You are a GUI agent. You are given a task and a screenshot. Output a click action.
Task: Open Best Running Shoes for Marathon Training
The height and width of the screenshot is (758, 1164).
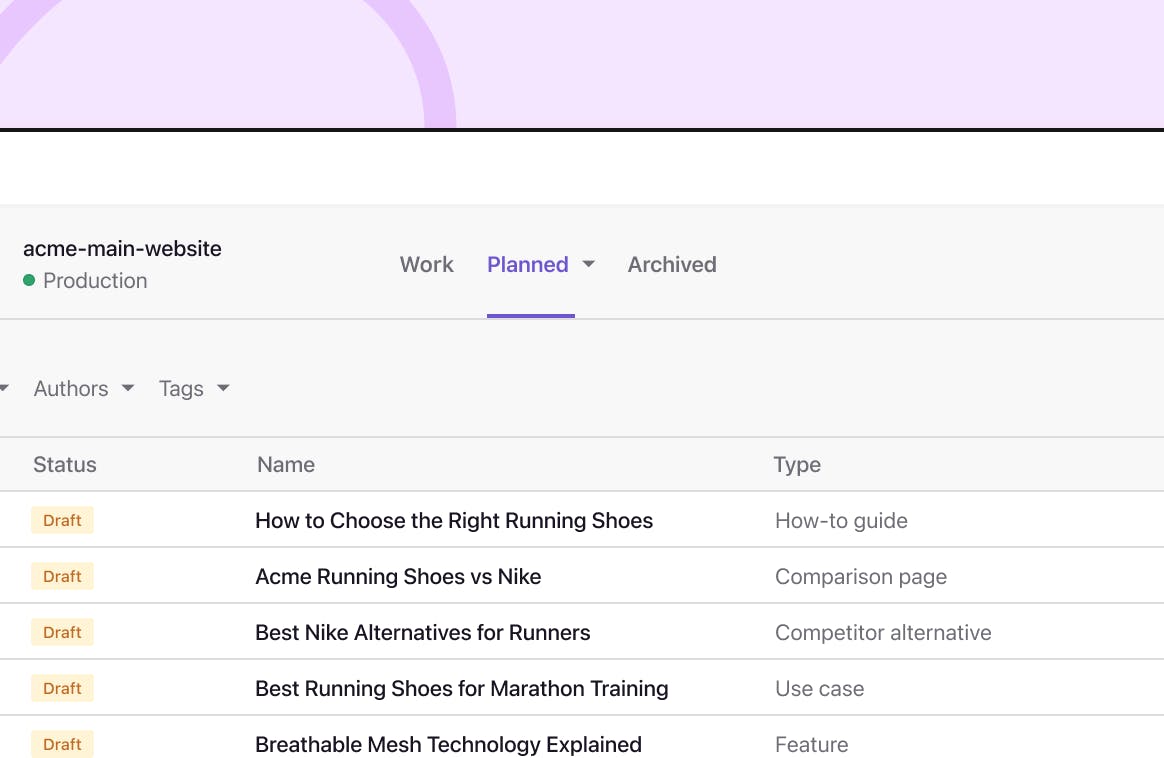point(462,688)
